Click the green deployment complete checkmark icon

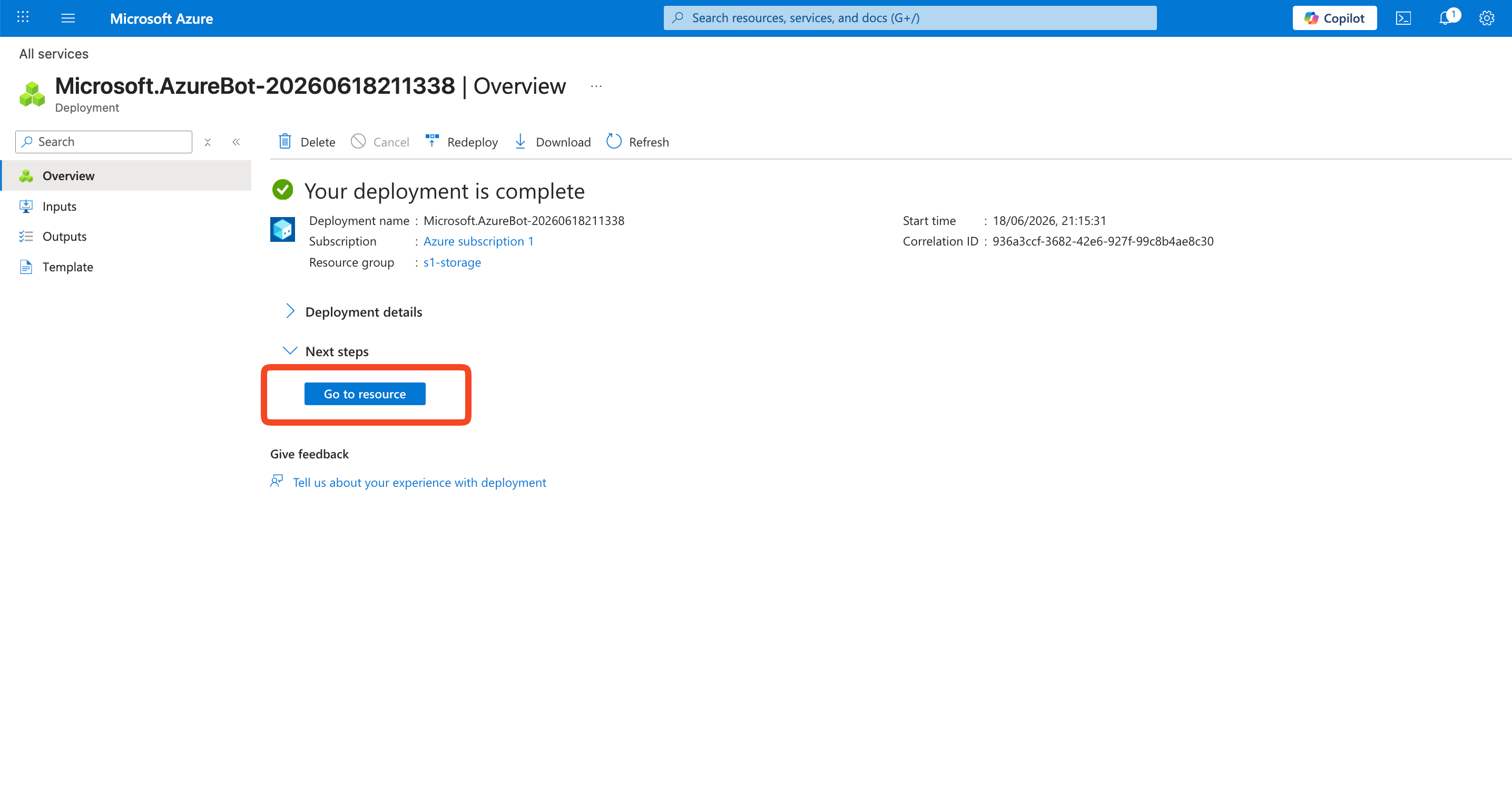coord(282,190)
